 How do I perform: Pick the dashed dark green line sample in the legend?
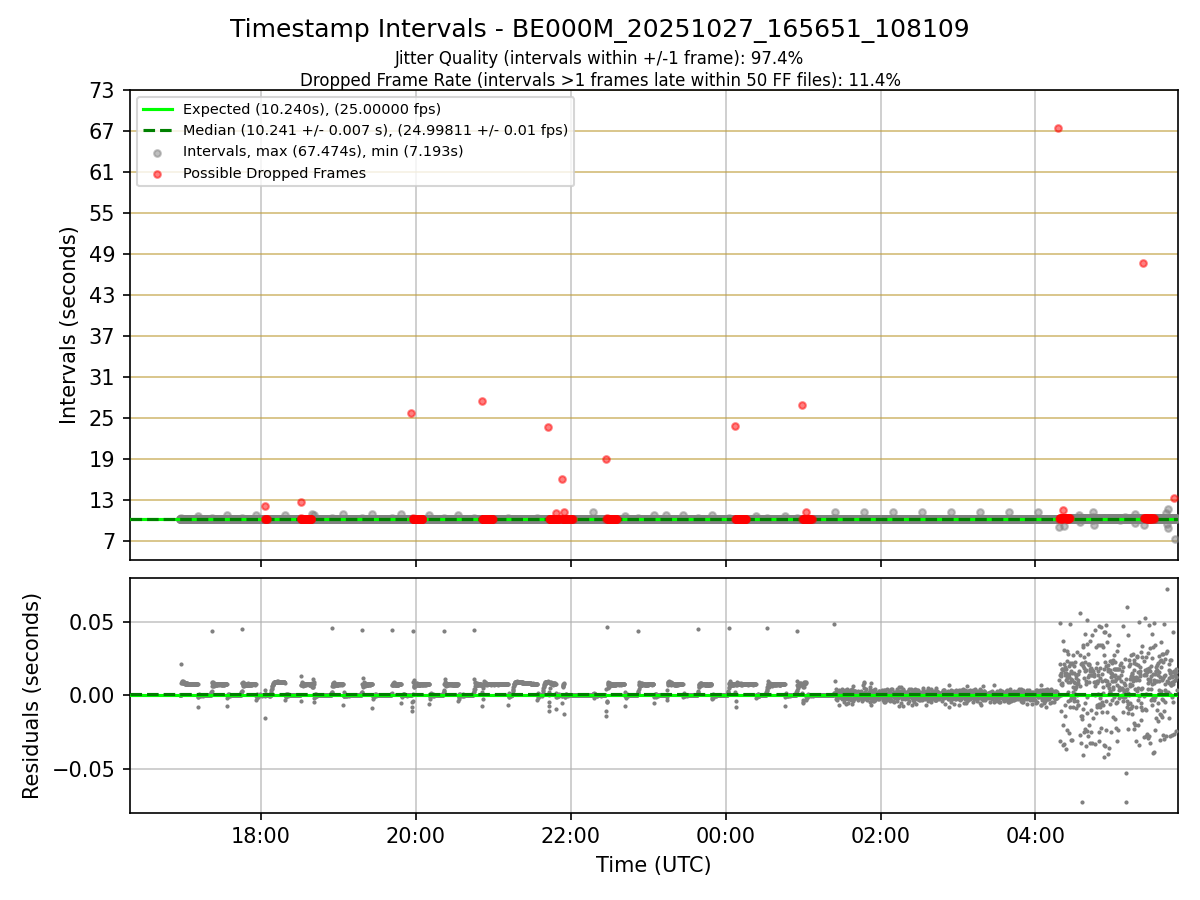158,130
